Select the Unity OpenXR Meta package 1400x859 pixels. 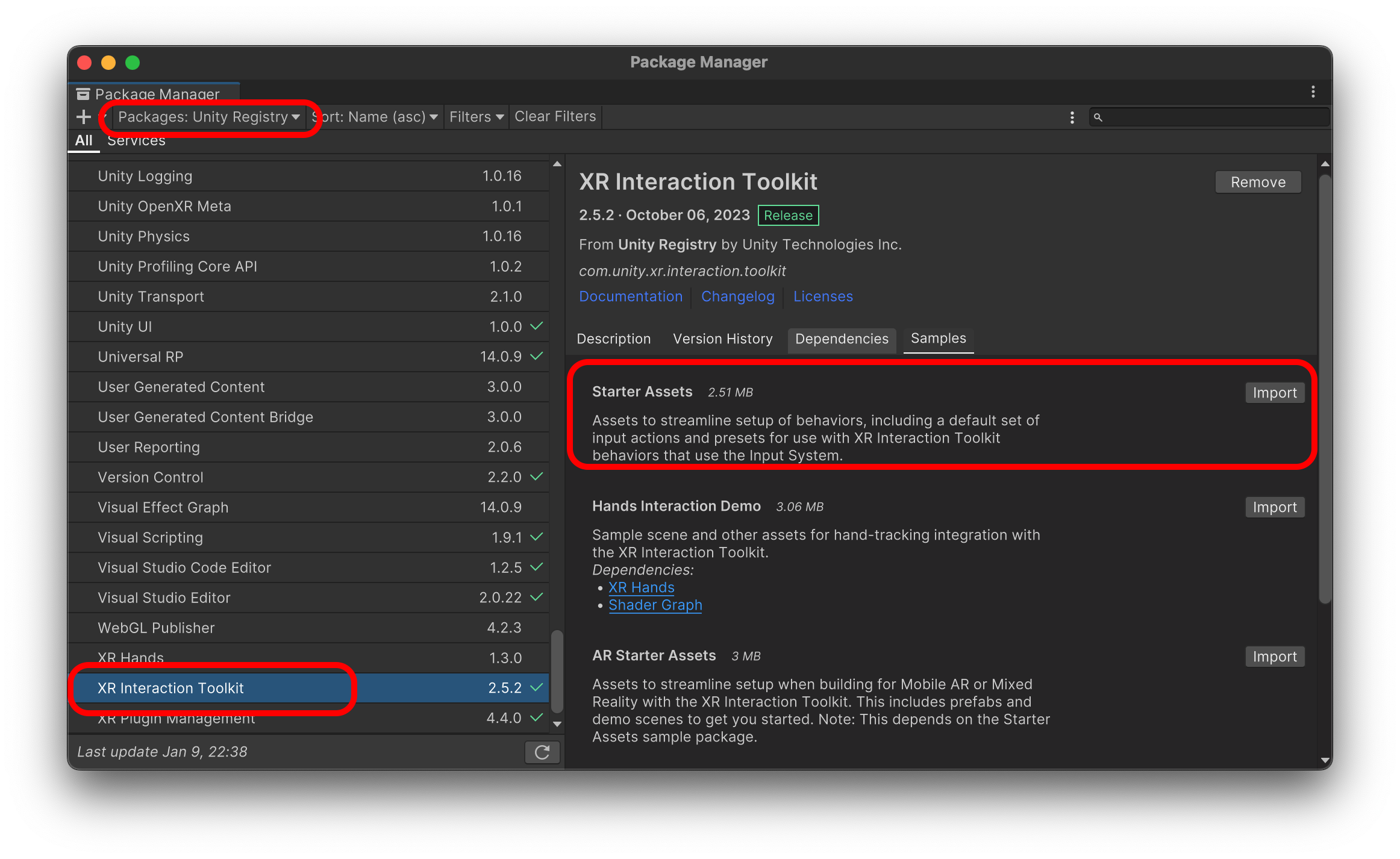coord(308,206)
